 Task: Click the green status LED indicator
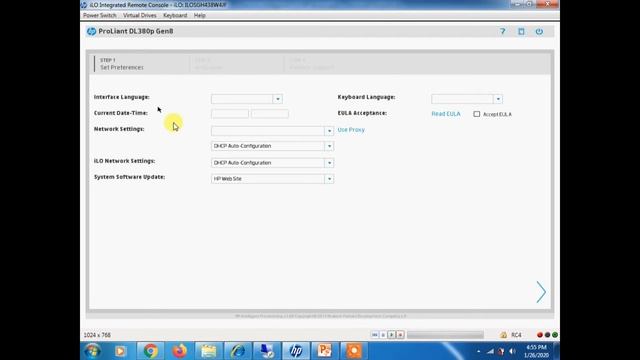555,335
